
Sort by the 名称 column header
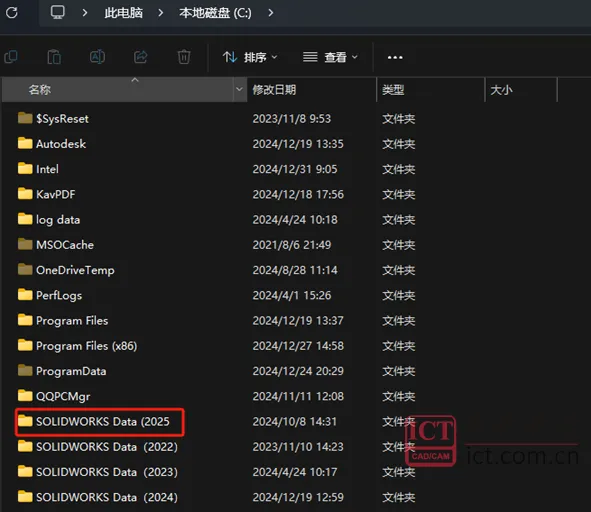[118, 90]
